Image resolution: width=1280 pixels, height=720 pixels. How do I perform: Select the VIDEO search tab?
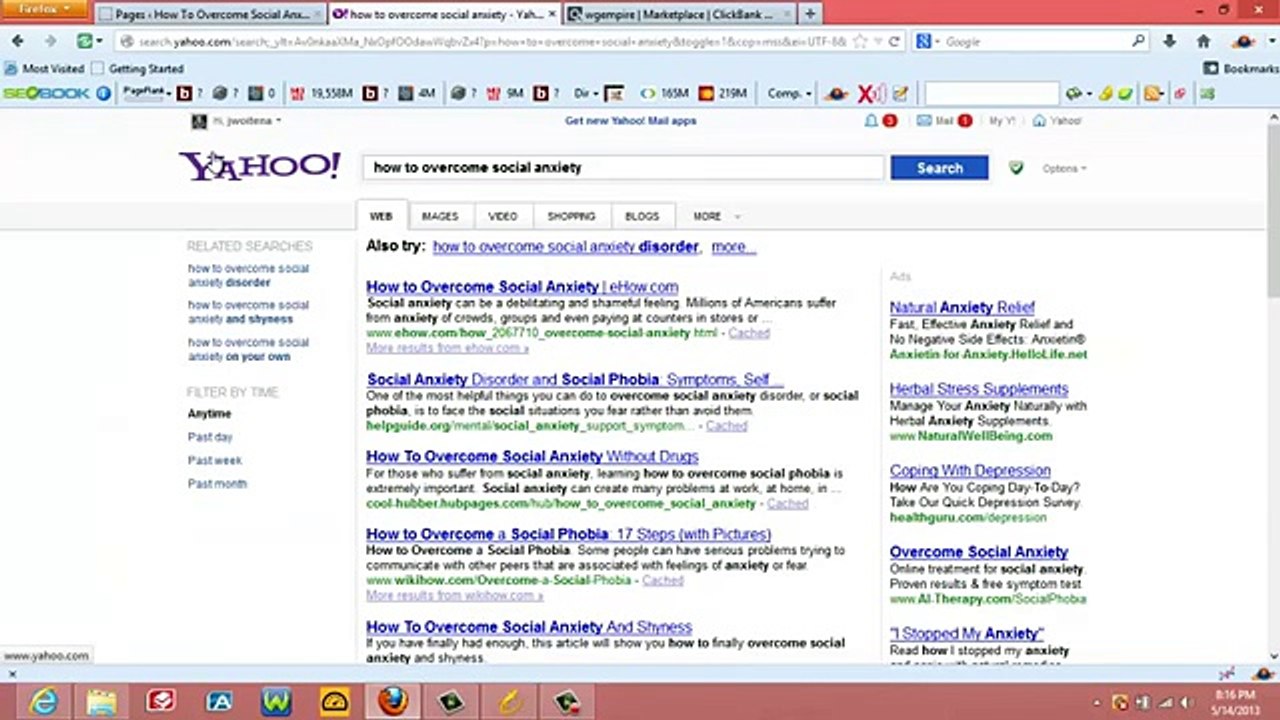click(503, 216)
